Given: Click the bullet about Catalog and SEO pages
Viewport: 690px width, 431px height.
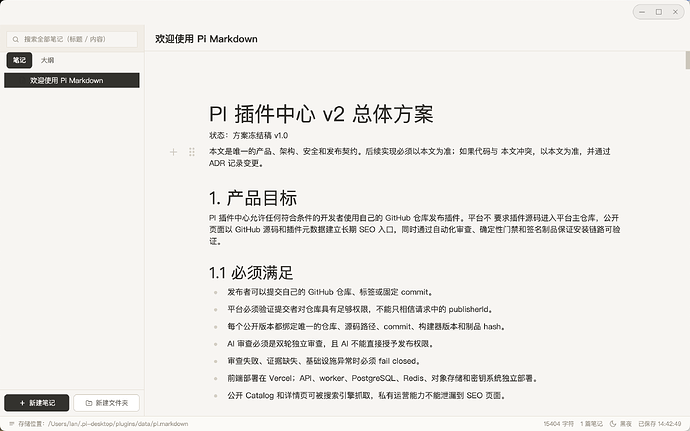Looking at the screenshot, I should [367, 395].
